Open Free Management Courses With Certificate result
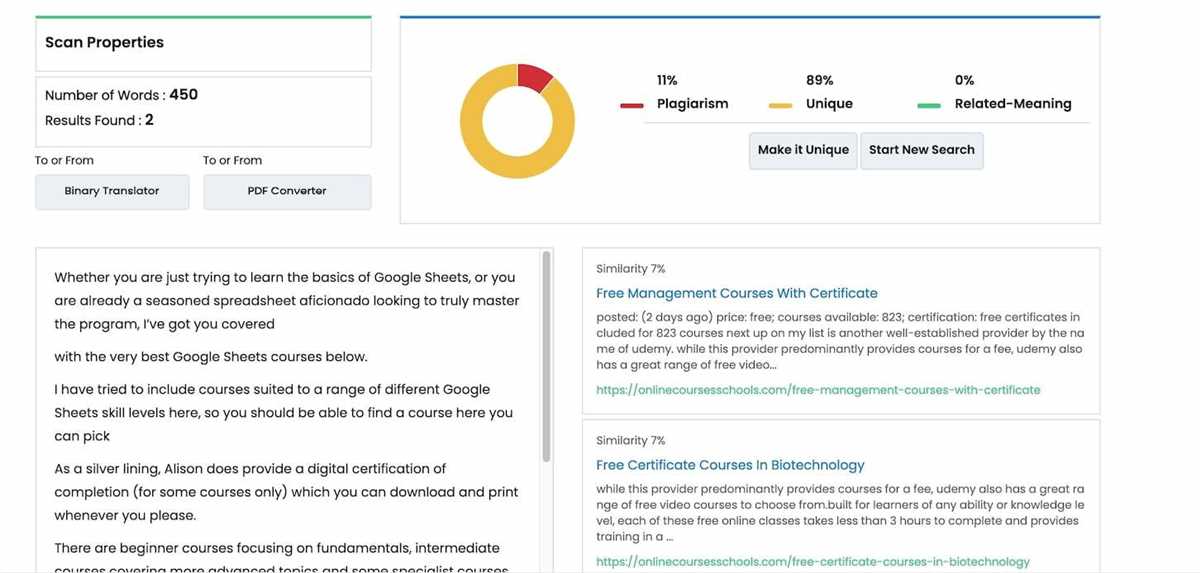The width and height of the screenshot is (1200, 573). [737, 293]
